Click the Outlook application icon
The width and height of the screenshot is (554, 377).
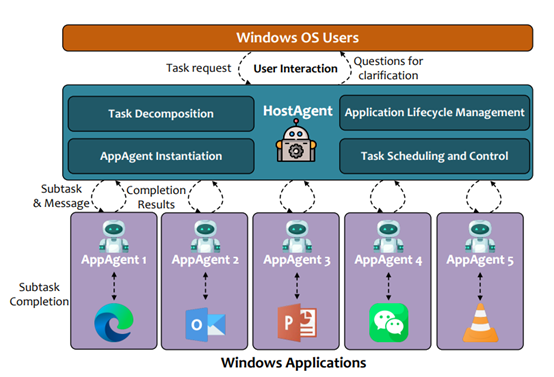coord(205,324)
